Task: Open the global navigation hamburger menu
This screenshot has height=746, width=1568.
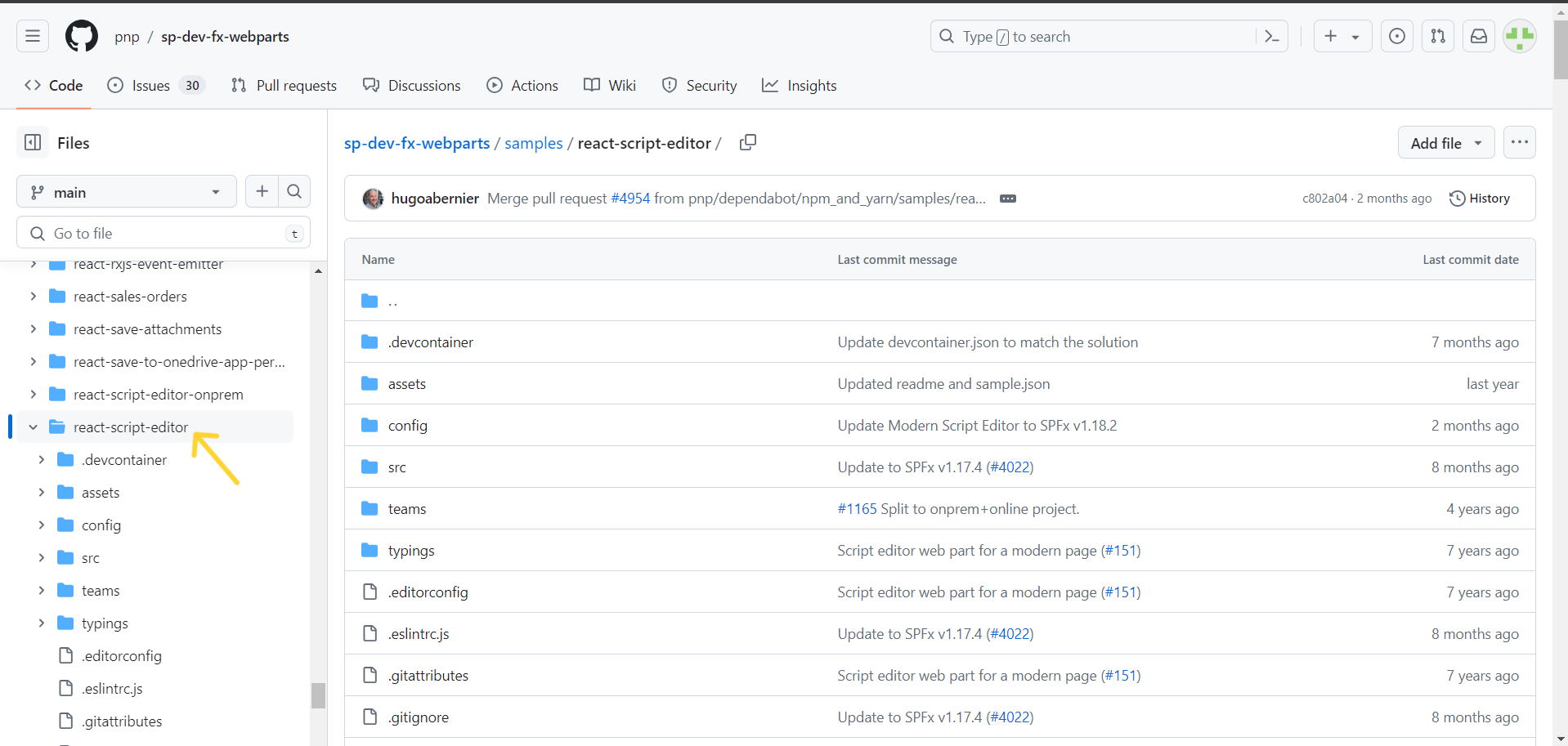Action: pyautogui.click(x=31, y=36)
